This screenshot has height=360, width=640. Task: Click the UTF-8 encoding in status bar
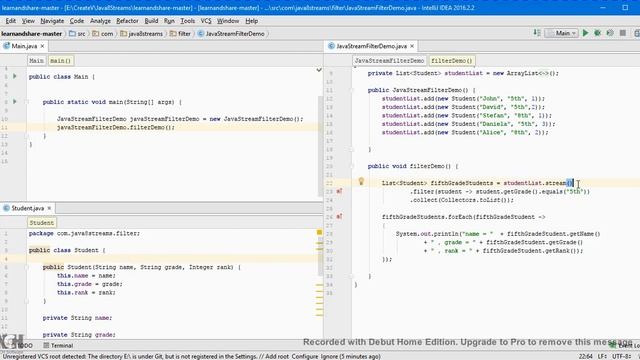(621, 356)
